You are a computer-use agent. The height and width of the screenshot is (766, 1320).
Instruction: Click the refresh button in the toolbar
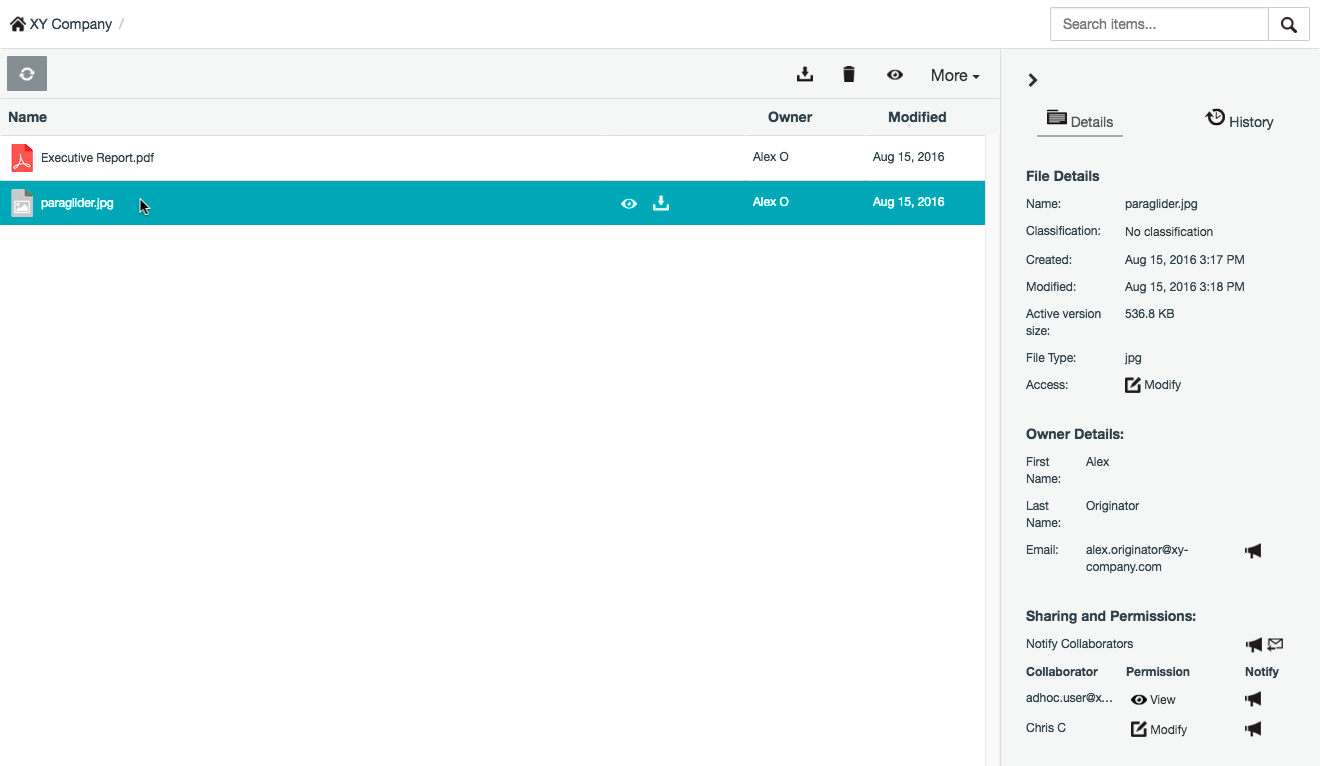point(27,74)
